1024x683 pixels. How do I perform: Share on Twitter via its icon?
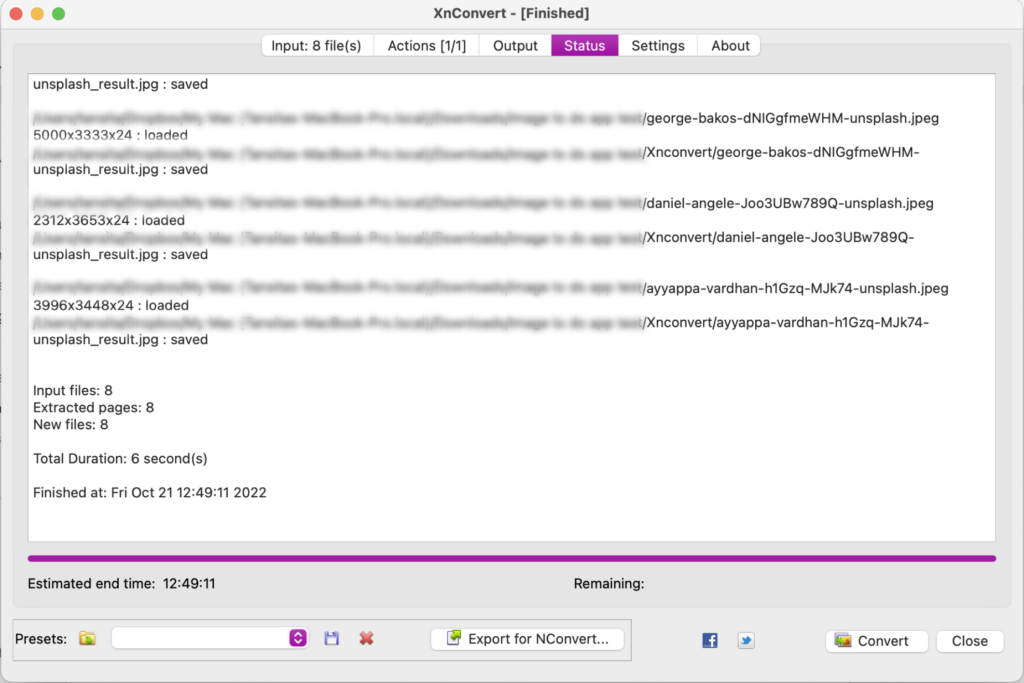pyautogui.click(x=746, y=641)
